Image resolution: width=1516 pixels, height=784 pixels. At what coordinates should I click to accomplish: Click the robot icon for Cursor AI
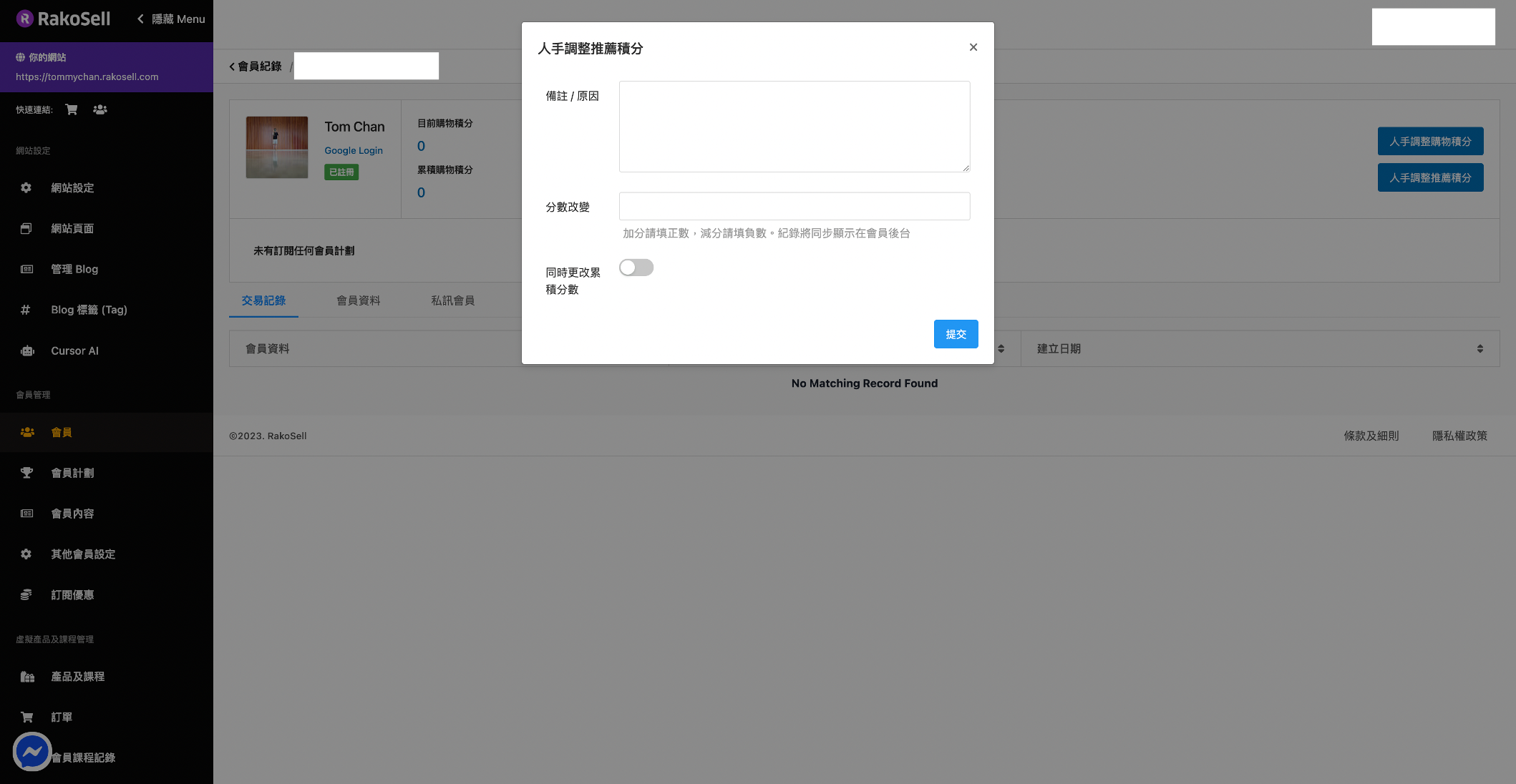pos(27,351)
